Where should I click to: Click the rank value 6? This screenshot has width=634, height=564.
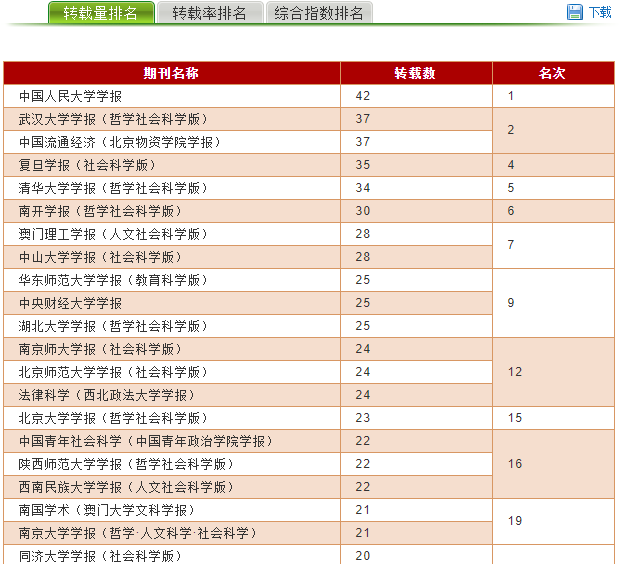(x=511, y=211)
